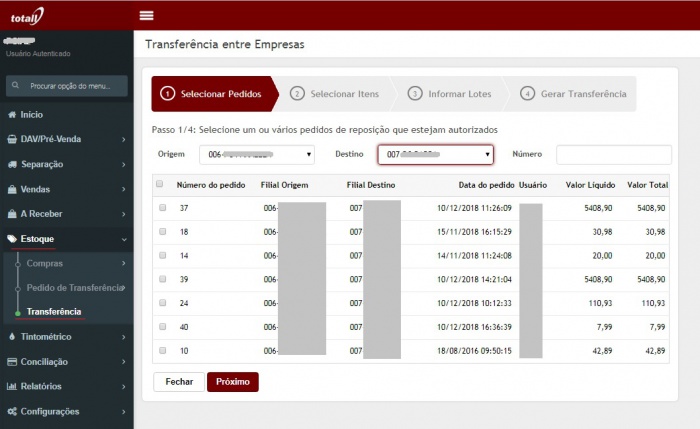
Task: Click the Início home icon in sidebar
Action: coord(12,115)
